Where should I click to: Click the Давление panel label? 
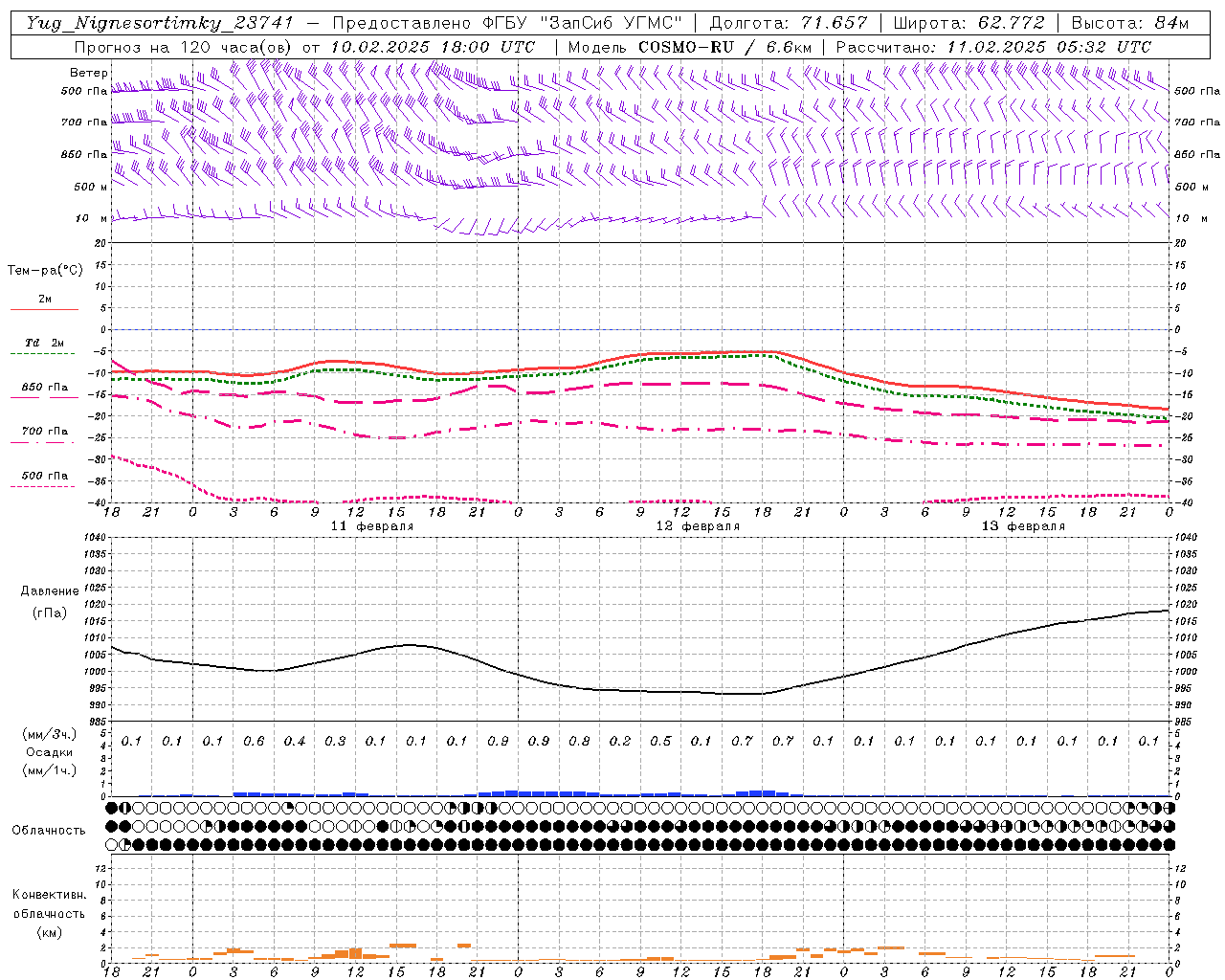pos(50,591)
